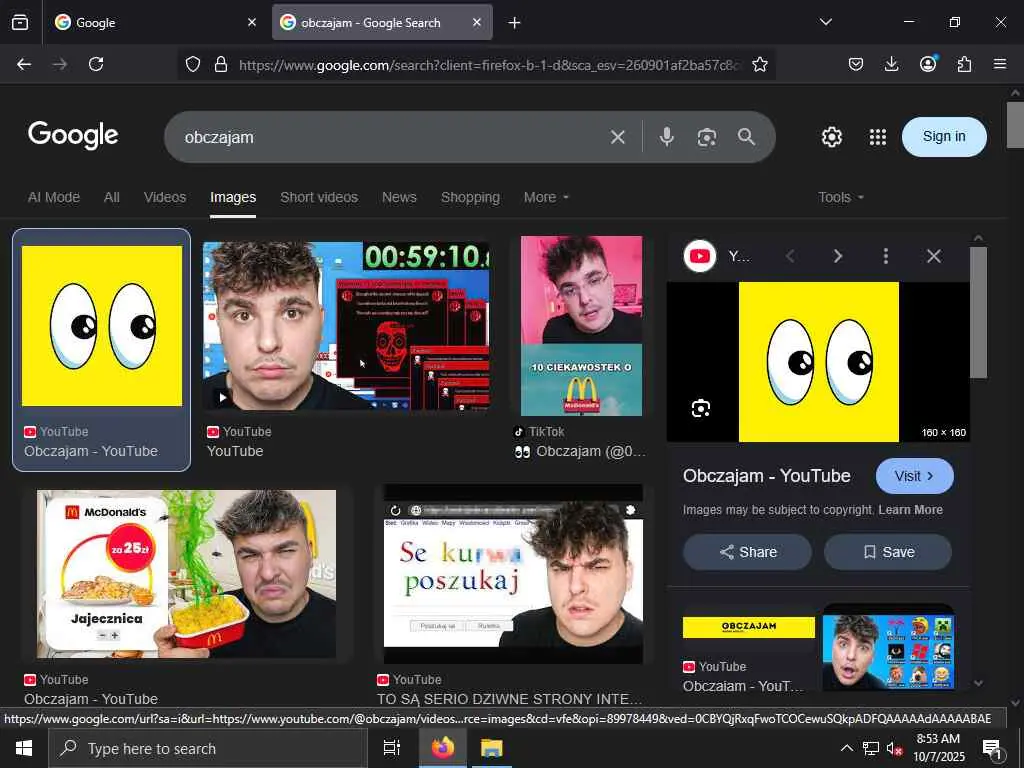The image size is (1024, 768).
Task: Show next image in preview panel
Action: (x=838, y=256)
